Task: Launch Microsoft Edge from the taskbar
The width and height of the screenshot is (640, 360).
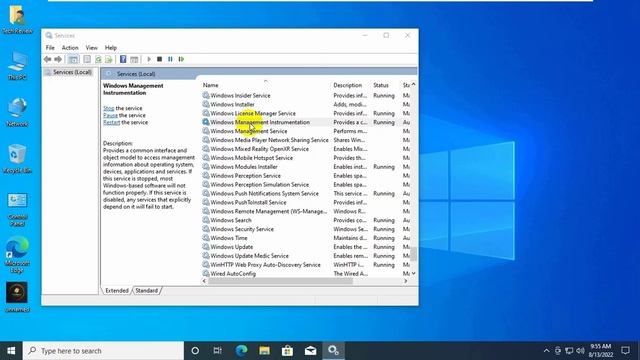Action: click(241, 351)
